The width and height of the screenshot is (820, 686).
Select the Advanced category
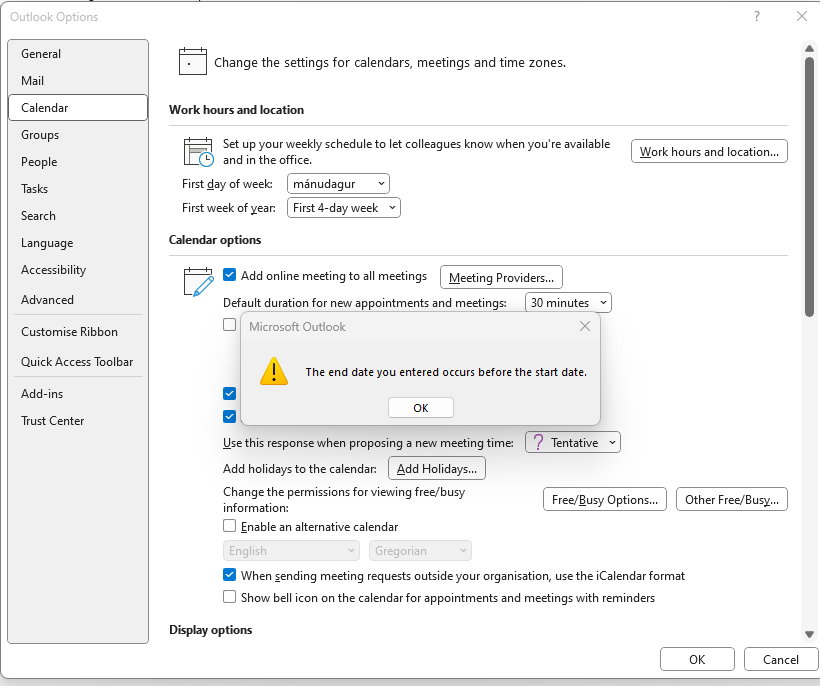pos(78,300)
